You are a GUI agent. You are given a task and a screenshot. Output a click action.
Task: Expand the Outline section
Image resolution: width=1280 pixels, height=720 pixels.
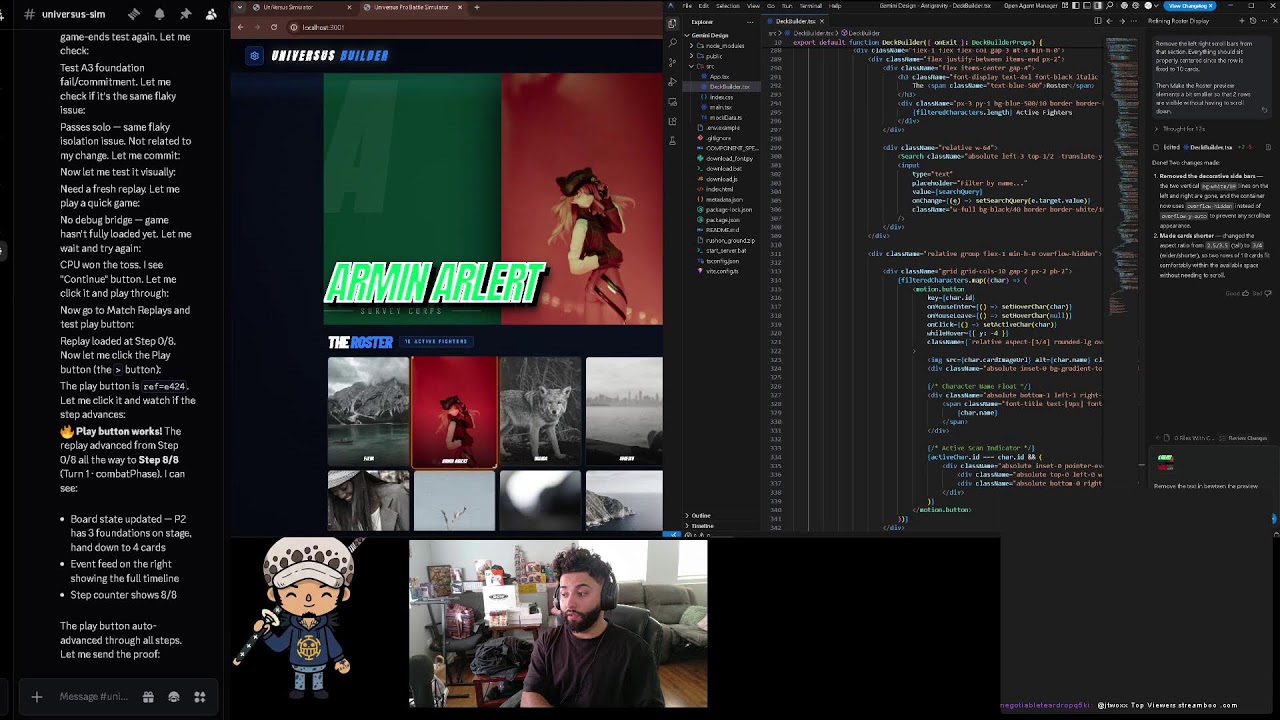[x=700, y=515]
